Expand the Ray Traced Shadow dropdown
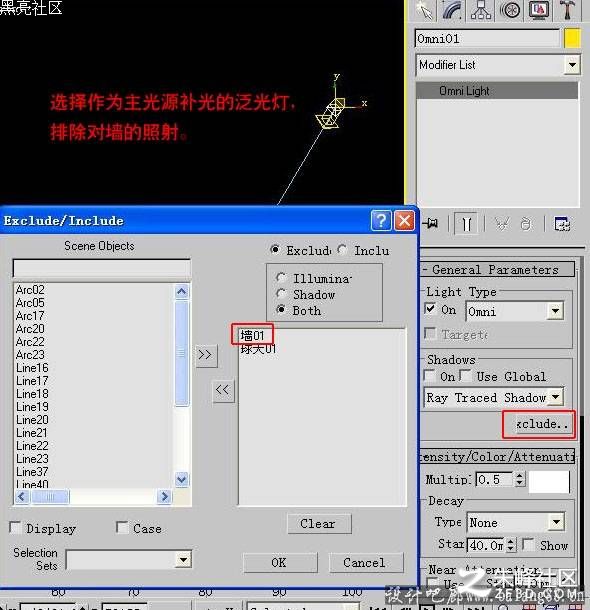 point(494,397)
